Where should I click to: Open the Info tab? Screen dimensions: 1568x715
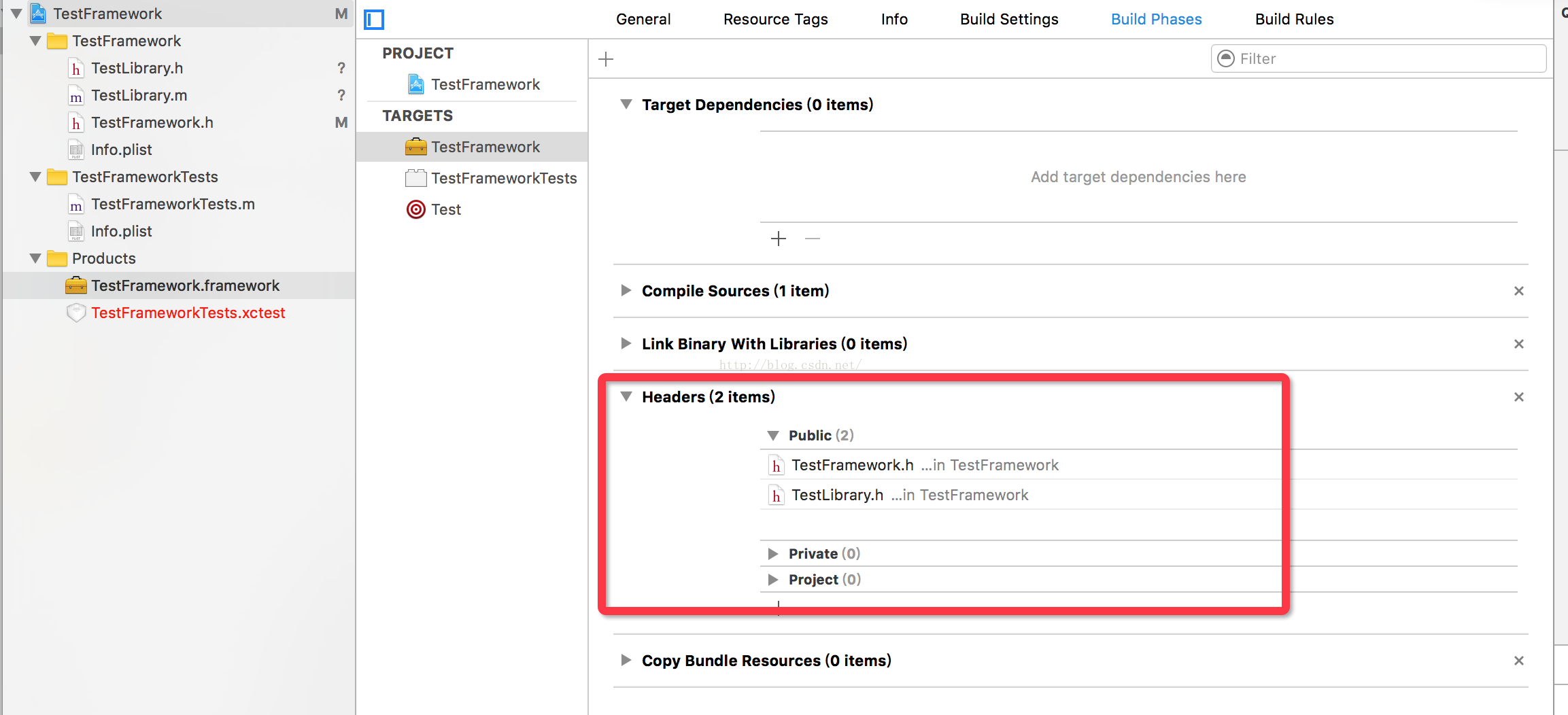[894, 19]
